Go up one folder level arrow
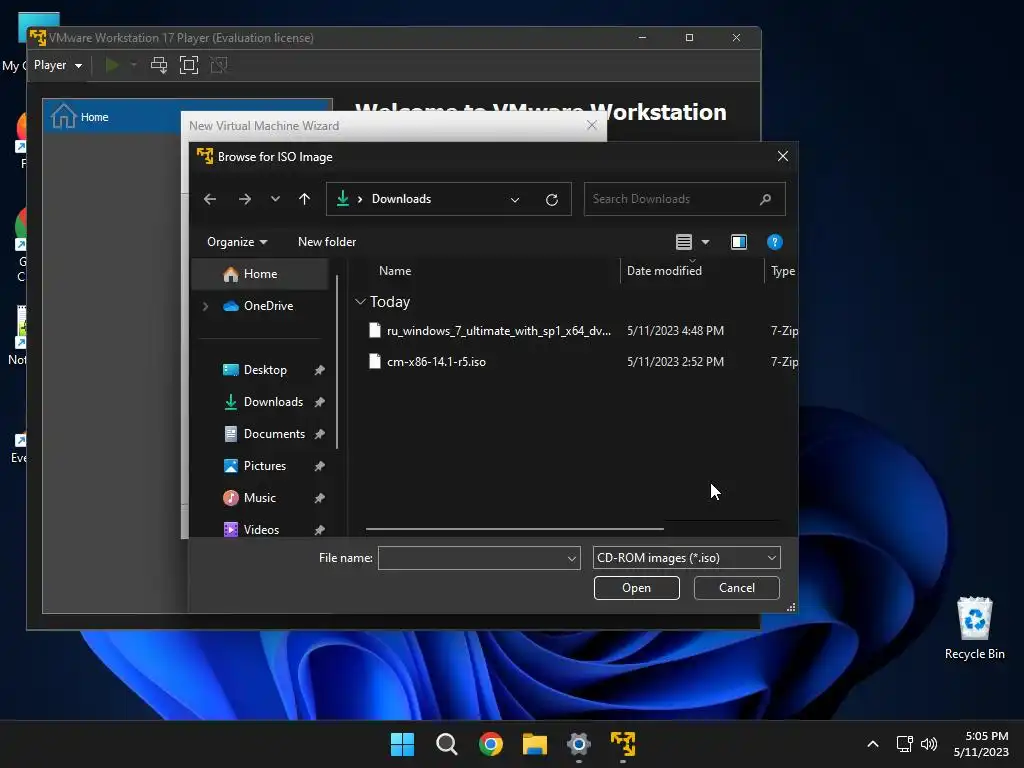This screenshot has height=768, width=1024. coord(304,199)
